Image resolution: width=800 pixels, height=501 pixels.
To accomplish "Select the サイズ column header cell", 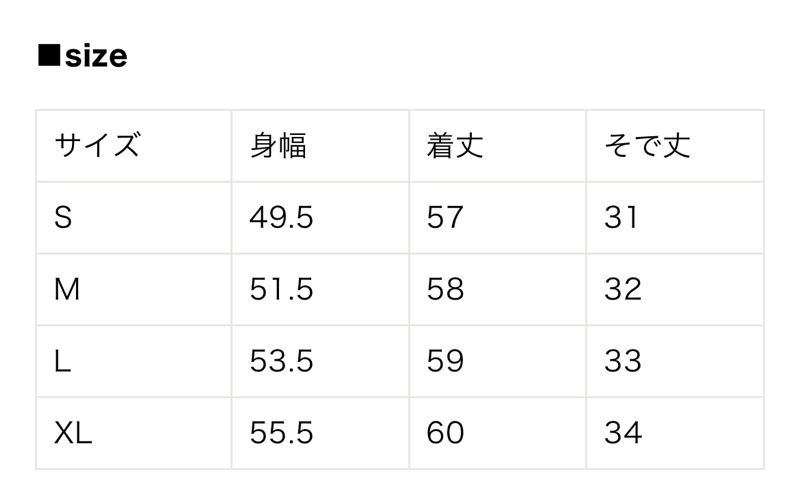I will 97,146.
